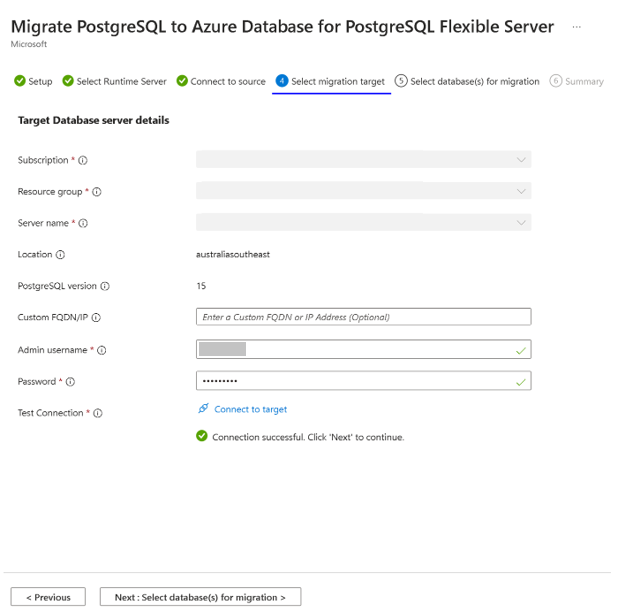Click the Test Connection info icon
The width and height of the screenshot is (633, 612).
click(x=98, y=413)
